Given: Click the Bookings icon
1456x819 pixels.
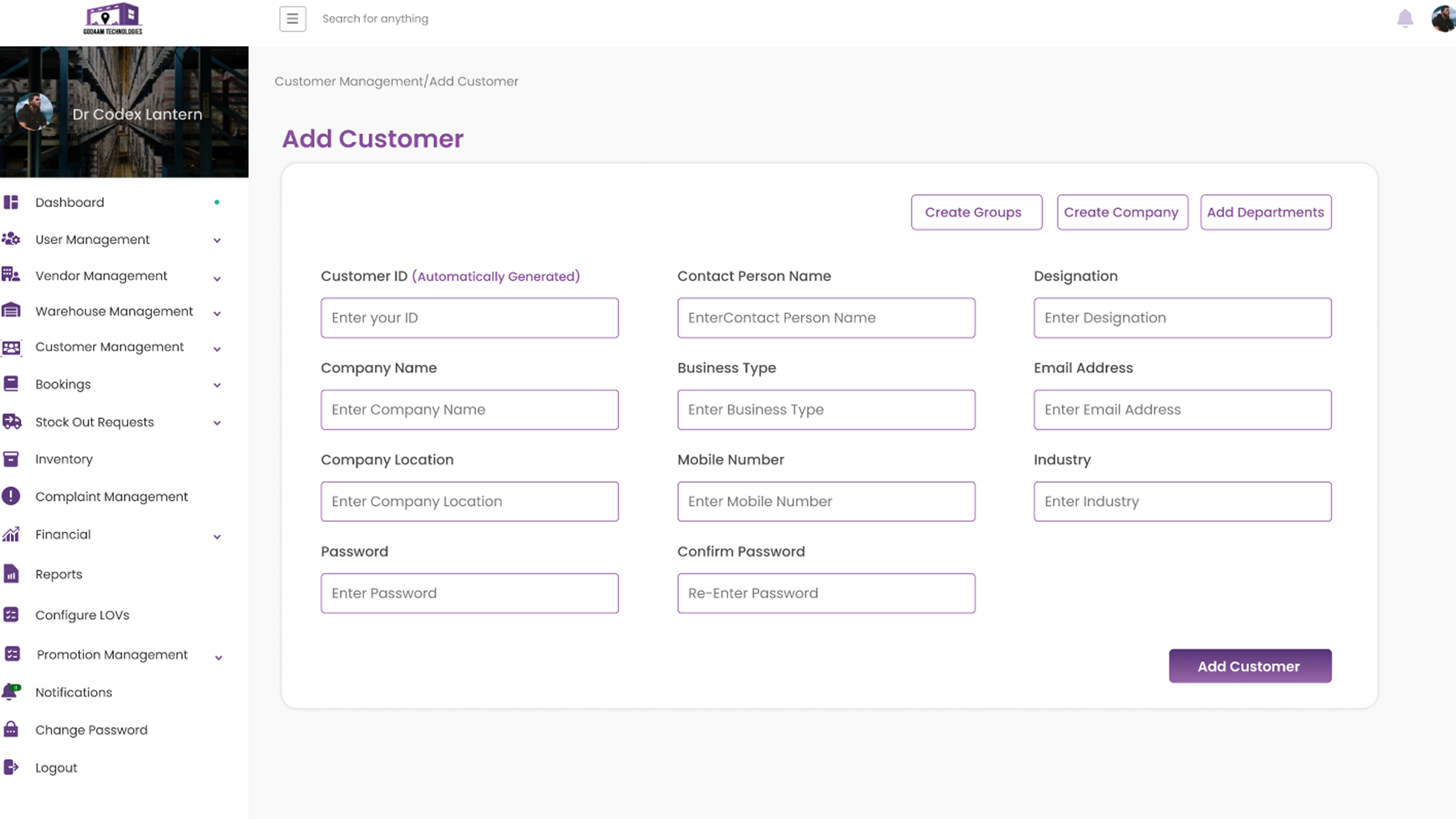Looking at the screenshot, I should point(11,384).
